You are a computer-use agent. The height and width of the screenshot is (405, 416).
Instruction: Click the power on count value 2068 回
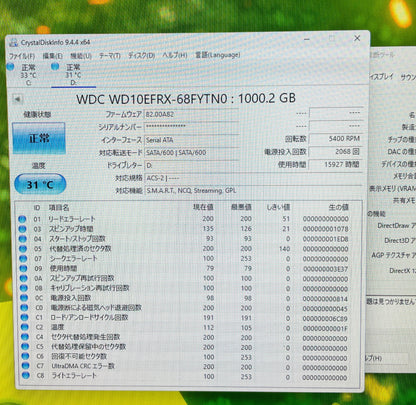336,152
